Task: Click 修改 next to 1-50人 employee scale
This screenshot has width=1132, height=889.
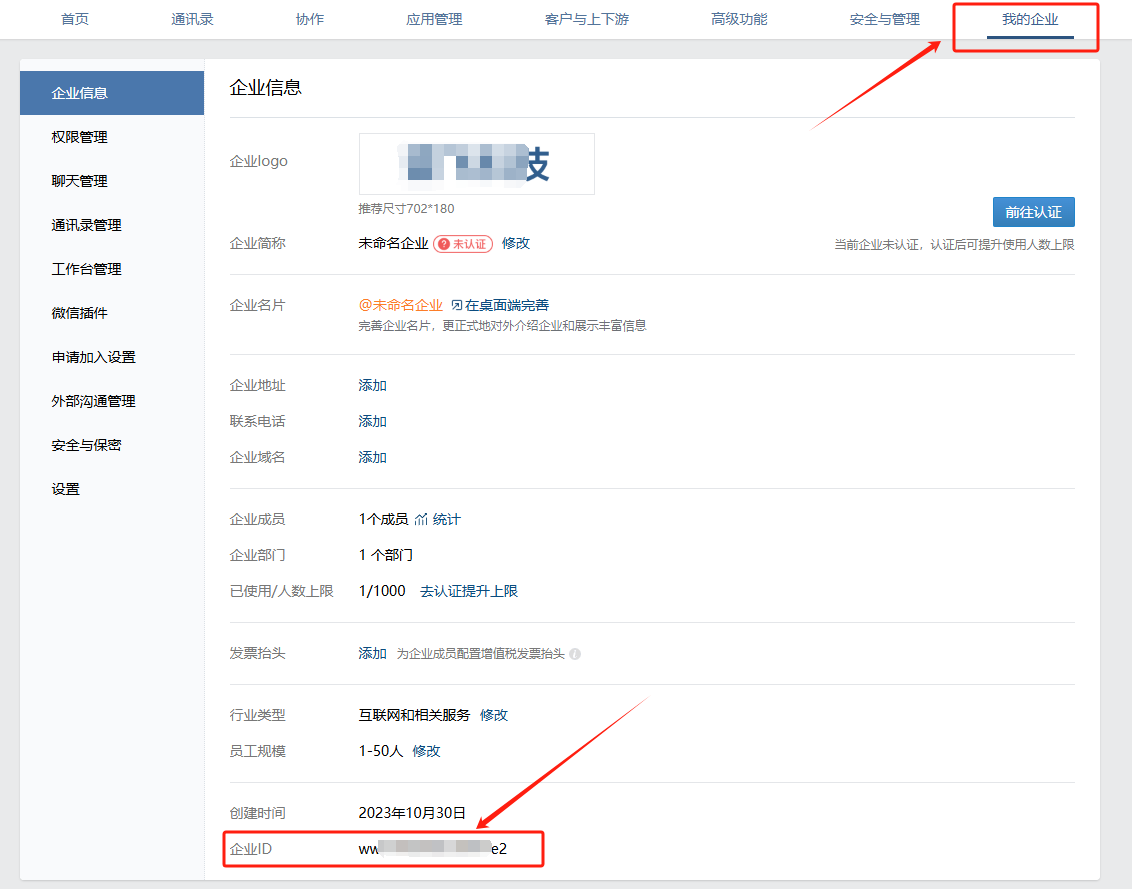Action: point(426,751)
